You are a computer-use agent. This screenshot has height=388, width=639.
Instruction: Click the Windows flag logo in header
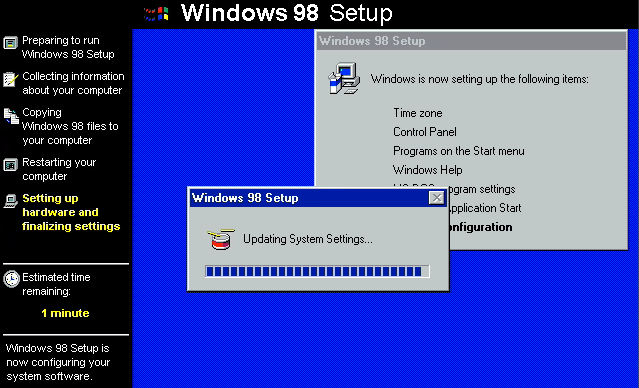tap(157, 13)
